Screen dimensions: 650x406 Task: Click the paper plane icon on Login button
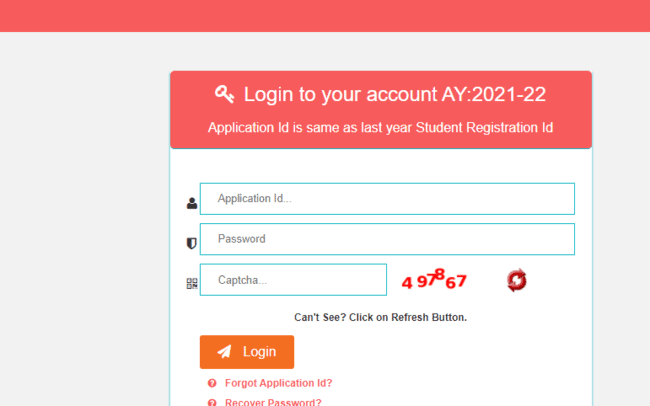(x=224, y=352)
